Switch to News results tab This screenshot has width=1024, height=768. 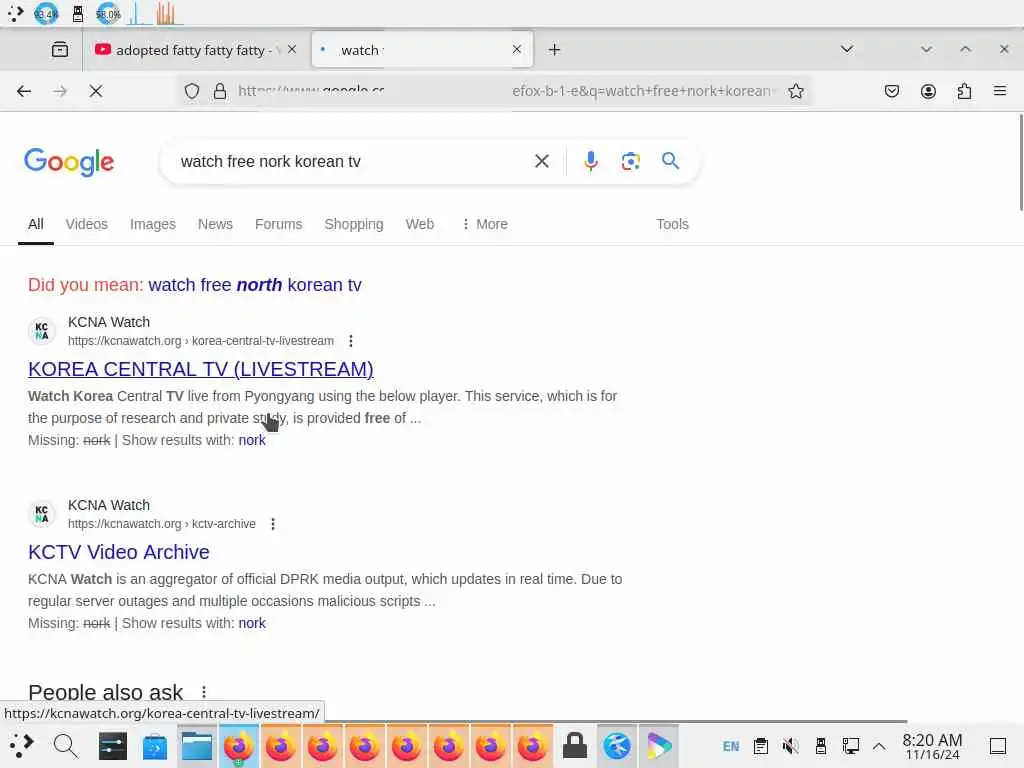point(215,224)
